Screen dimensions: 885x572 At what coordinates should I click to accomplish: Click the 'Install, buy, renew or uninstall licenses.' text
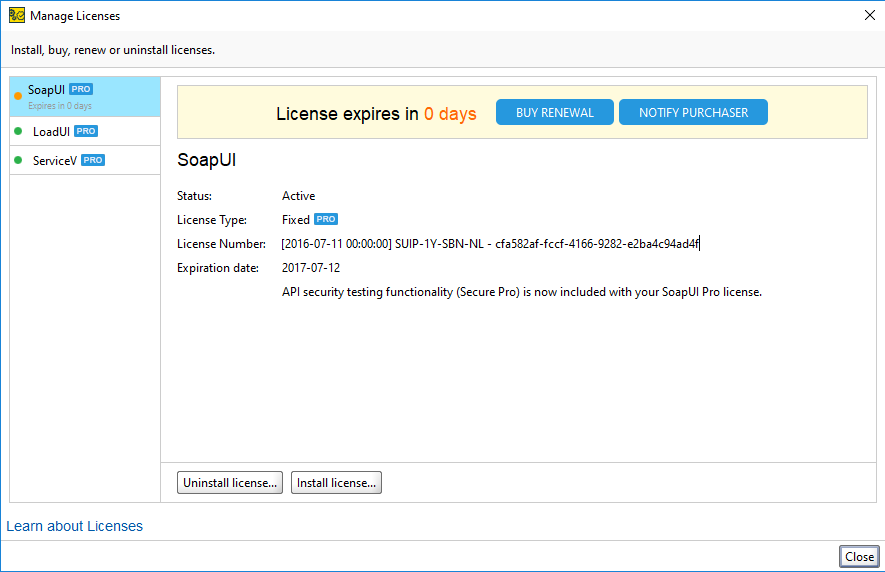click(113, 50)
